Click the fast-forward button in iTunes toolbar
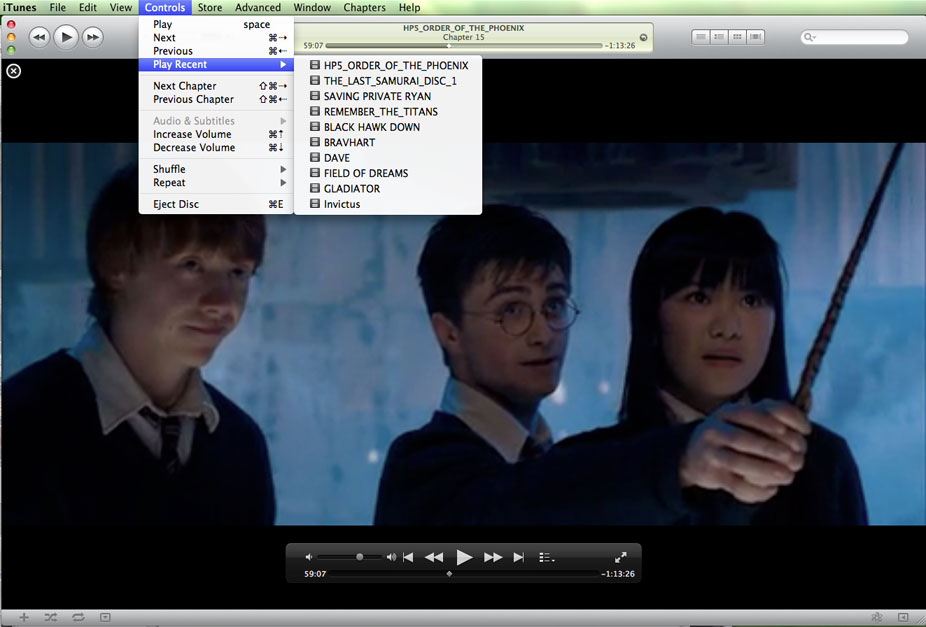 coord(93,37)
